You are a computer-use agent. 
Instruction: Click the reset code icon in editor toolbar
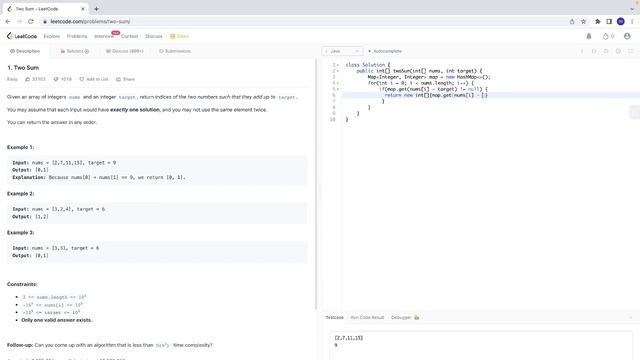click(x=606, y=51)
